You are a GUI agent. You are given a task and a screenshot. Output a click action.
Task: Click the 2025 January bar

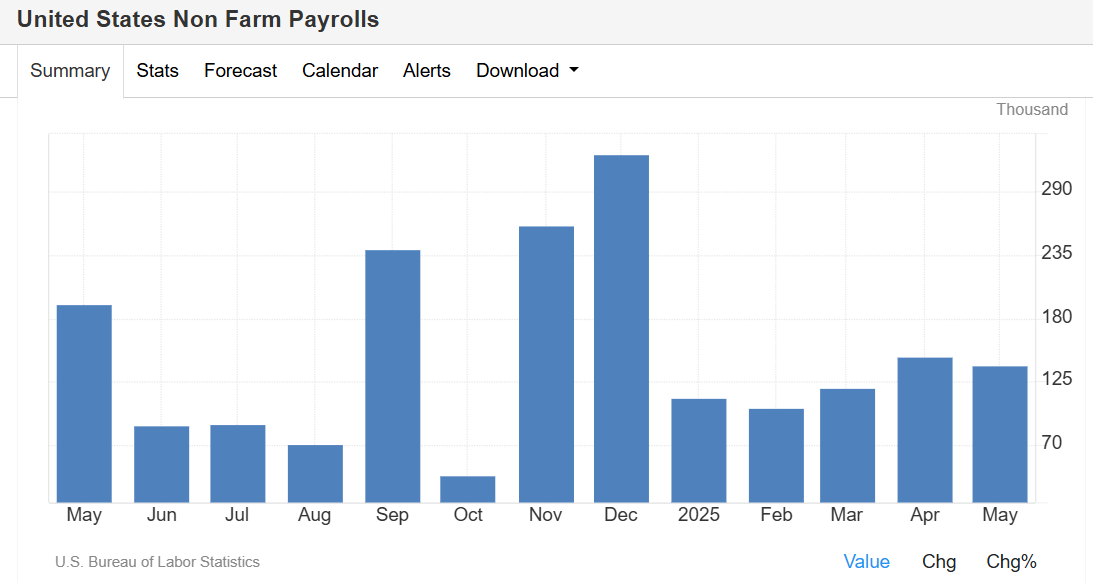point(698,450)
